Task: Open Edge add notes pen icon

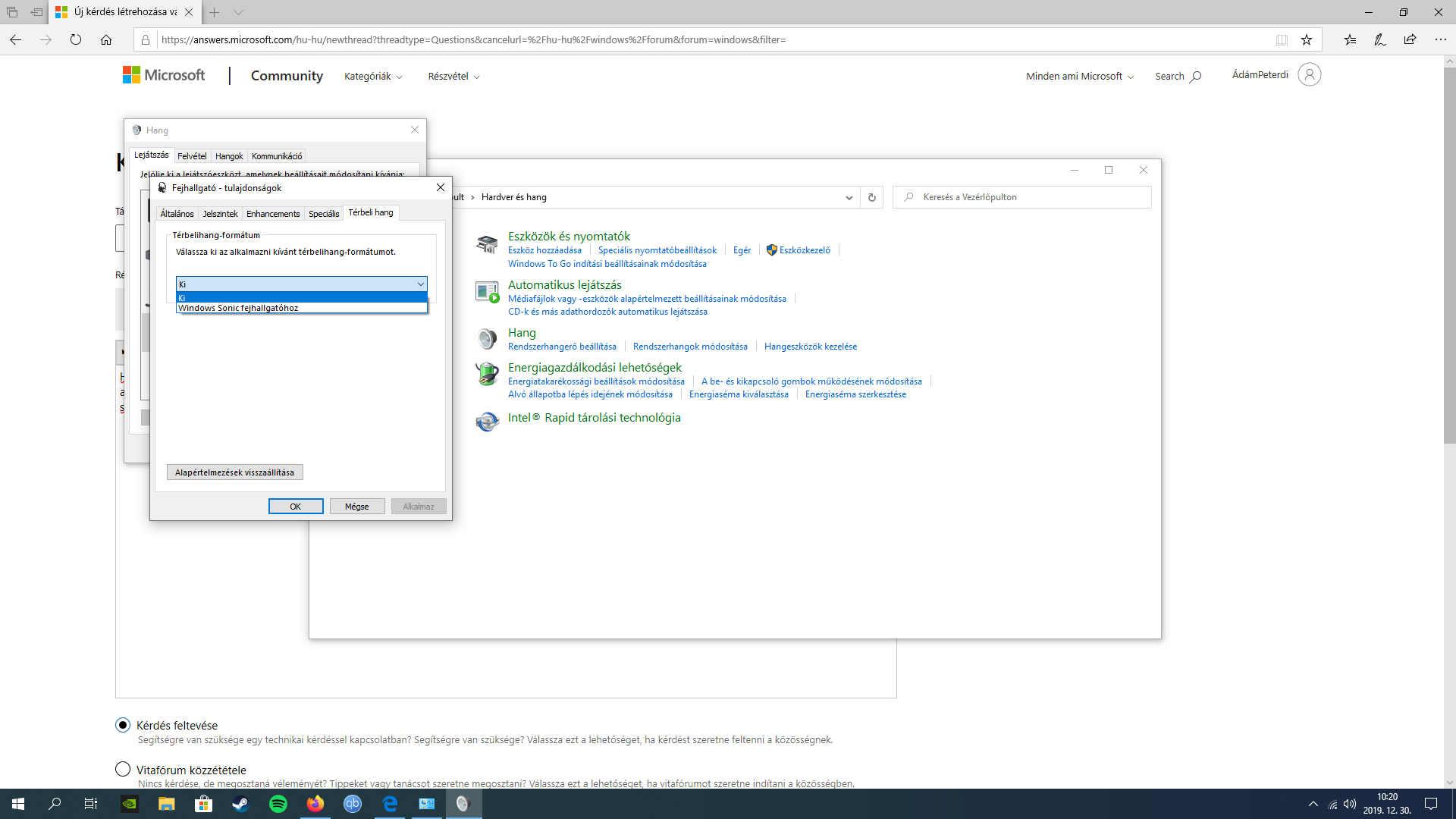Action: (x=1380, y=39)
